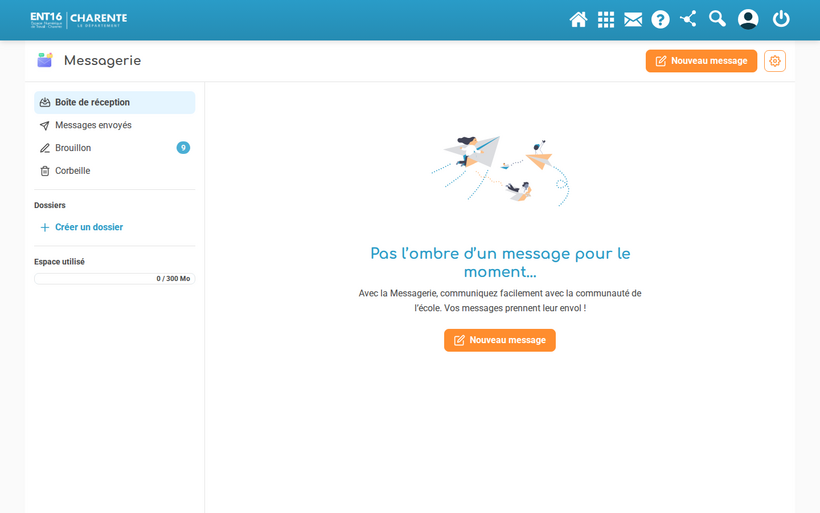This screenshot has width=820, height=513.
Task: Open the Corbeille folder
Action: tap(115, 171)
